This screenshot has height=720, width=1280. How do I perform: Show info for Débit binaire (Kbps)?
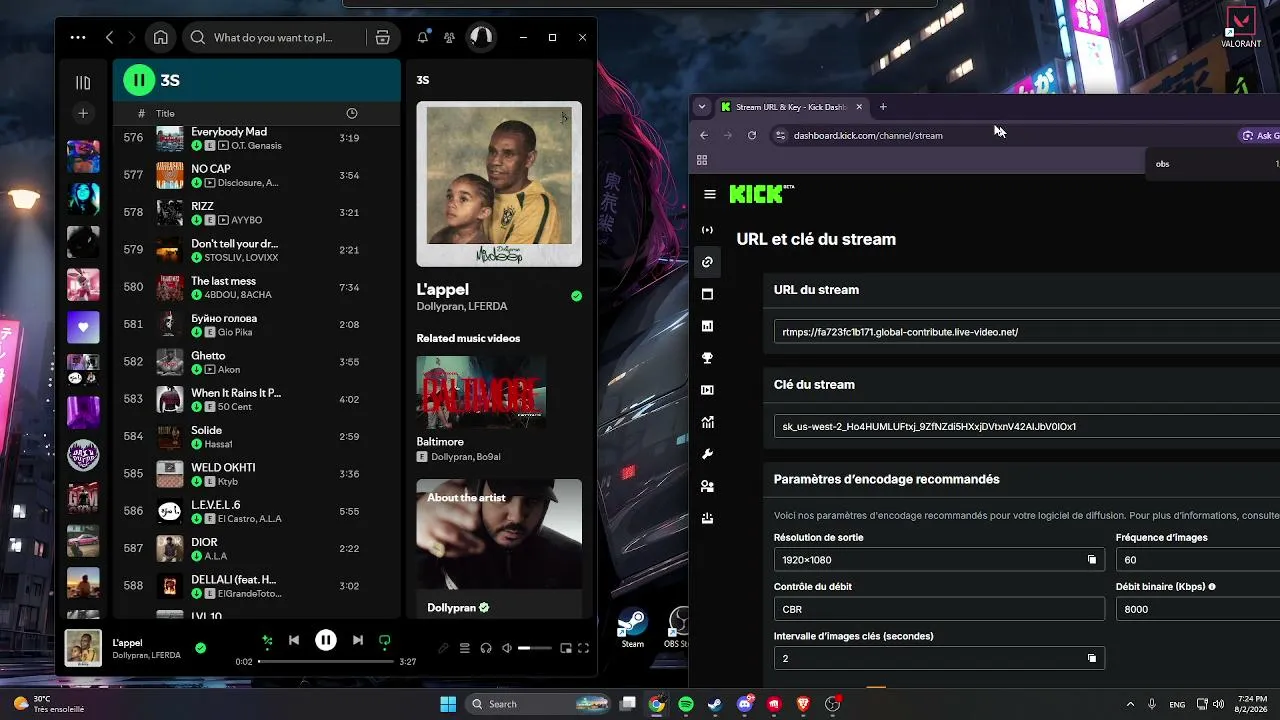point(1212,587)
